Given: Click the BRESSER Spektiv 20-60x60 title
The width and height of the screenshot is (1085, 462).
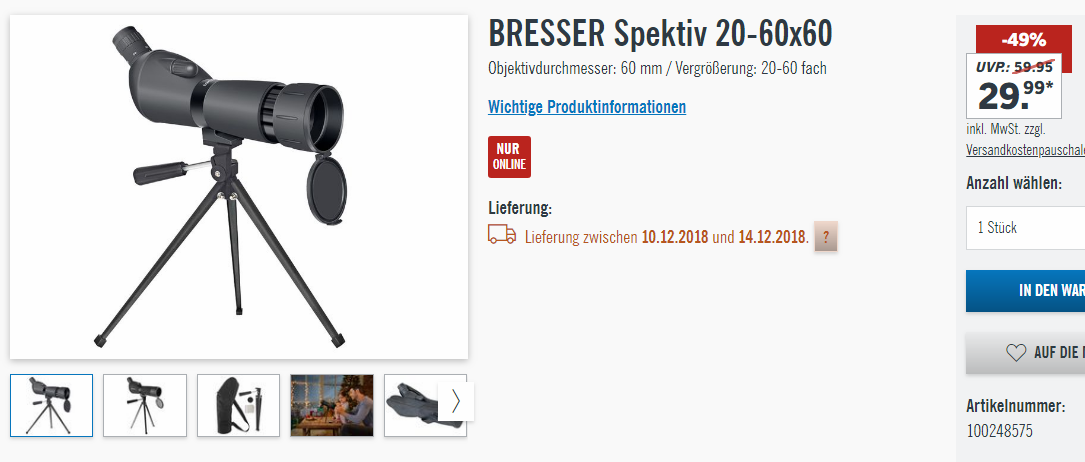Looking at the screenshot, I should 660,34.
